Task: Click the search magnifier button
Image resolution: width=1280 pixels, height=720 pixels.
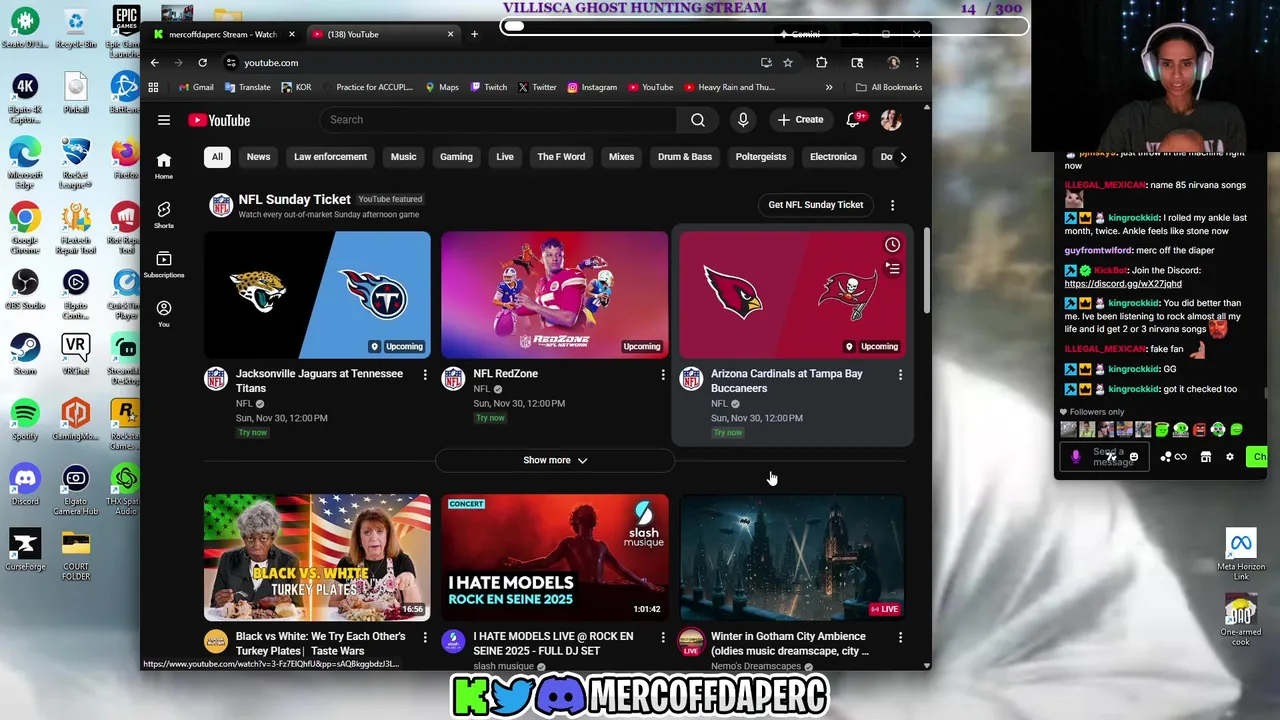Action: point(698,120)
